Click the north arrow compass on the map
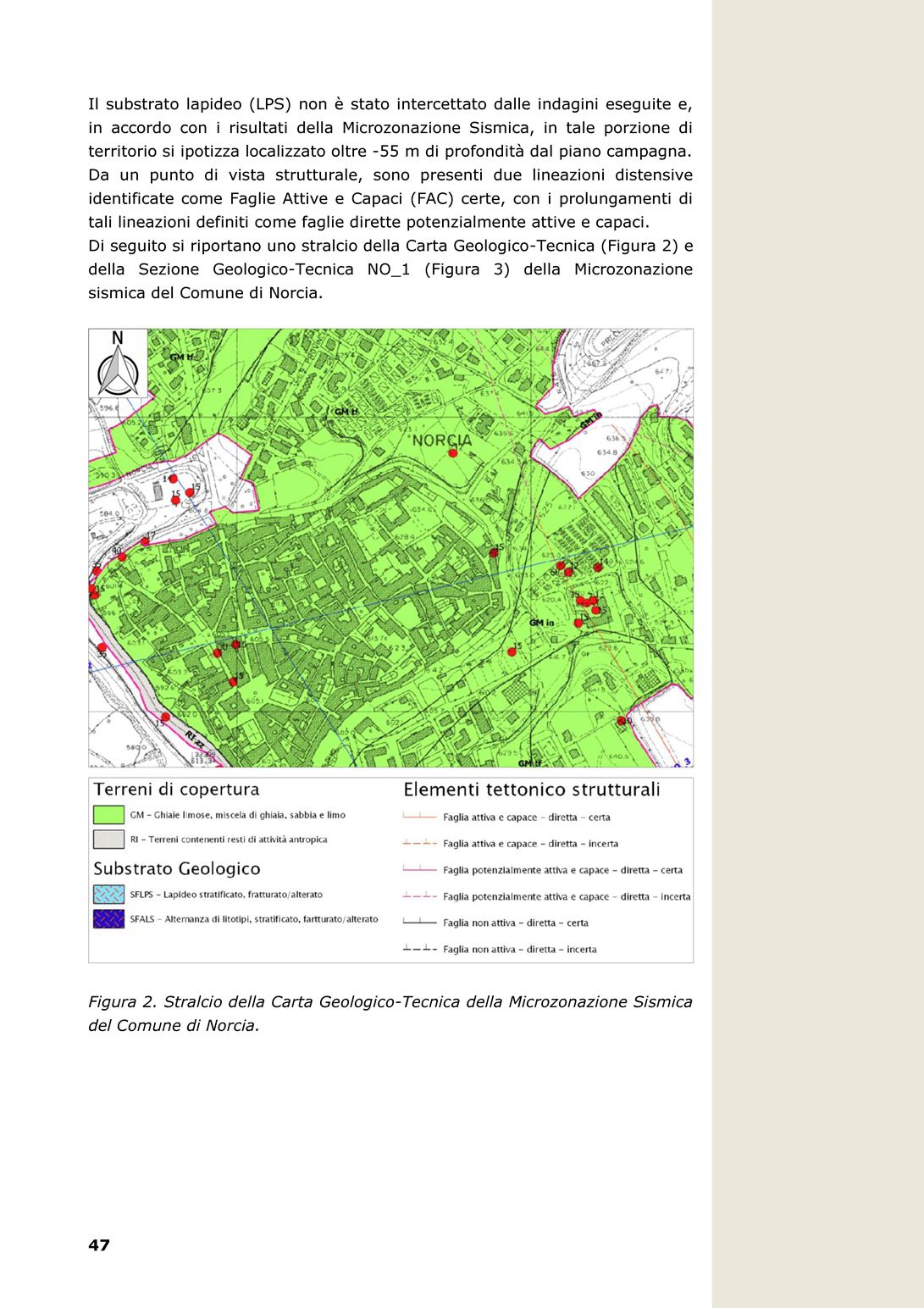The image size is (924, 1308). [118, 363]
